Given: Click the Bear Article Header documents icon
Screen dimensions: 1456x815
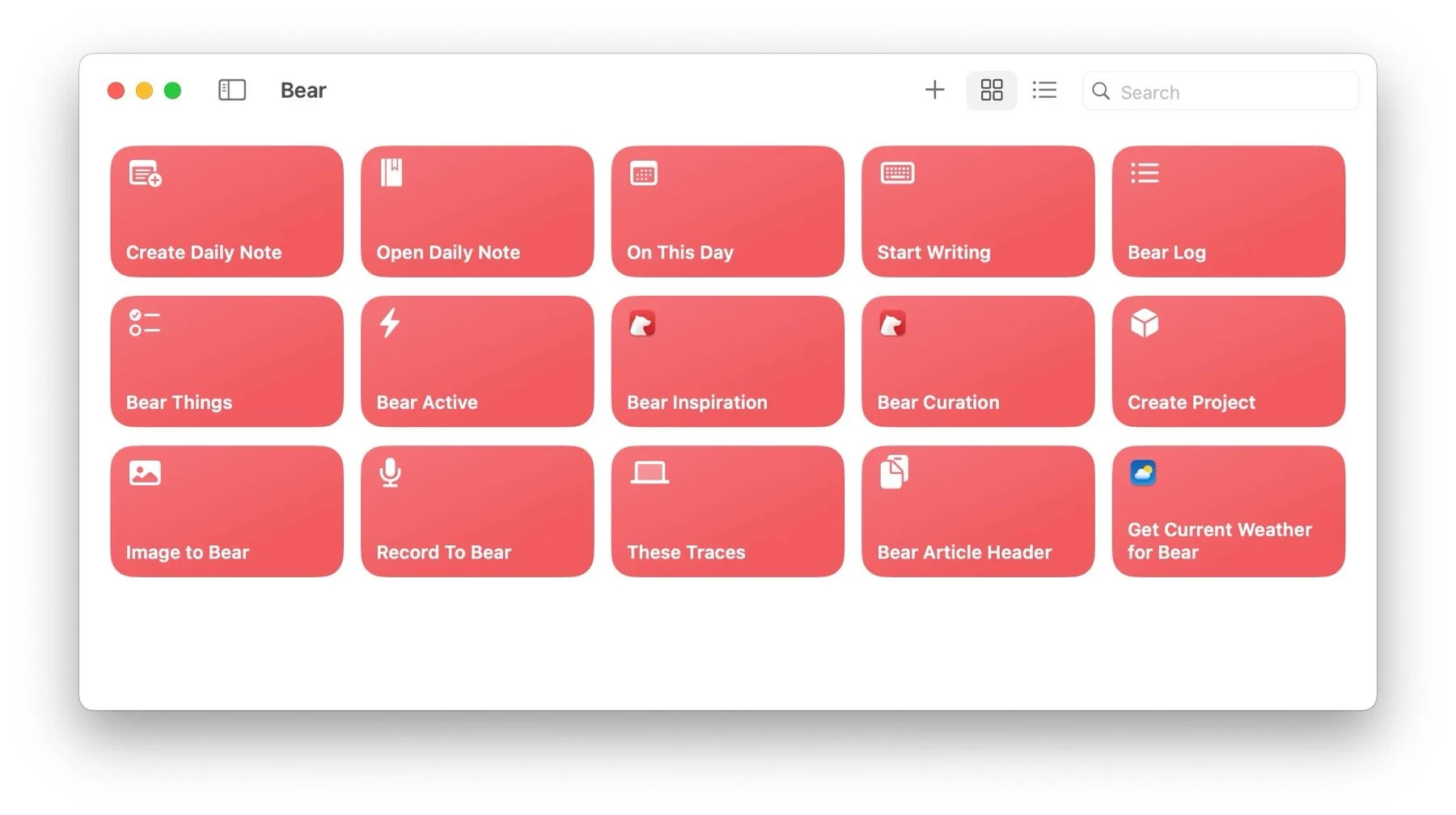Looking at the screenshot, I should [894, 472].
